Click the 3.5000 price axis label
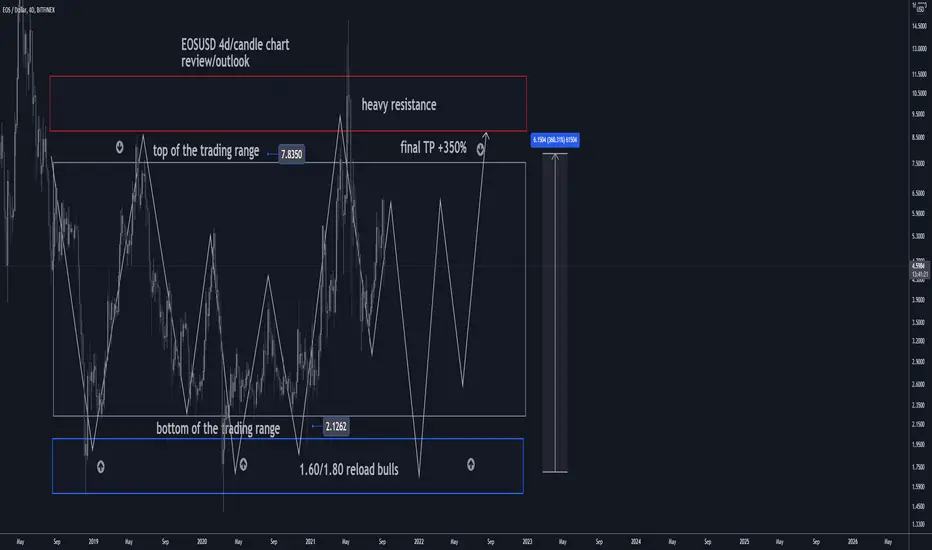Image resolution: width=932 pixels, height=550 pixels. click(919, 323)
